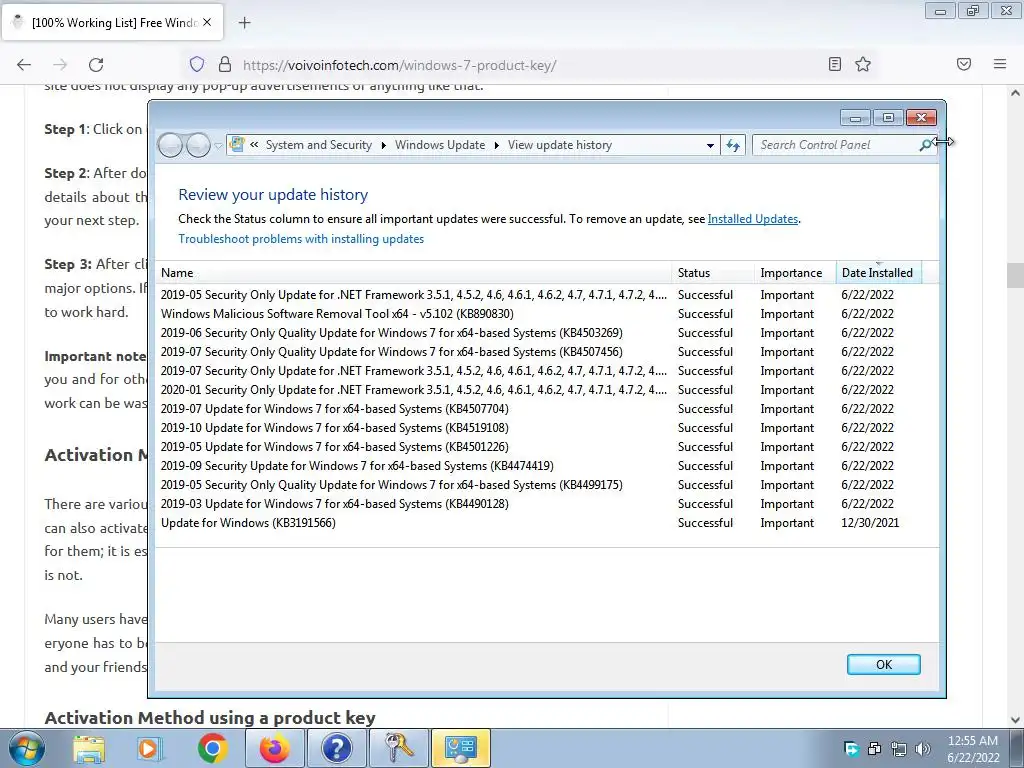The image size is (1024, 768).
Task: Go back in Firefox
Action: [x=24, y=65]
